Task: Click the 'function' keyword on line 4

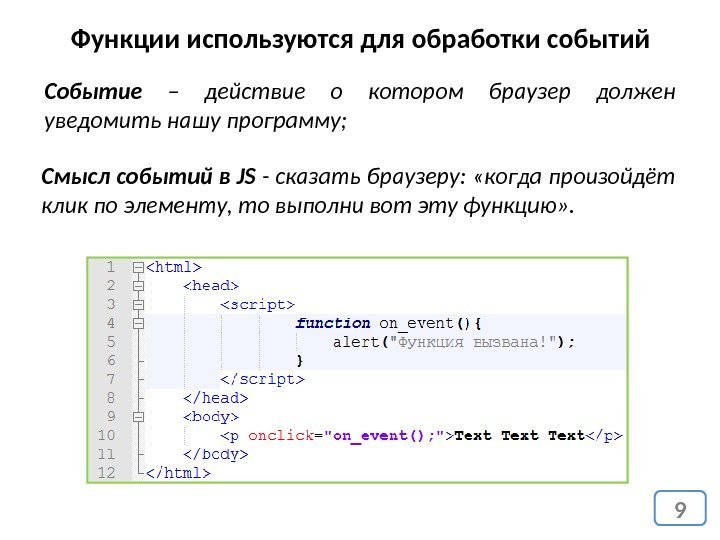Action: click(333, 323)
